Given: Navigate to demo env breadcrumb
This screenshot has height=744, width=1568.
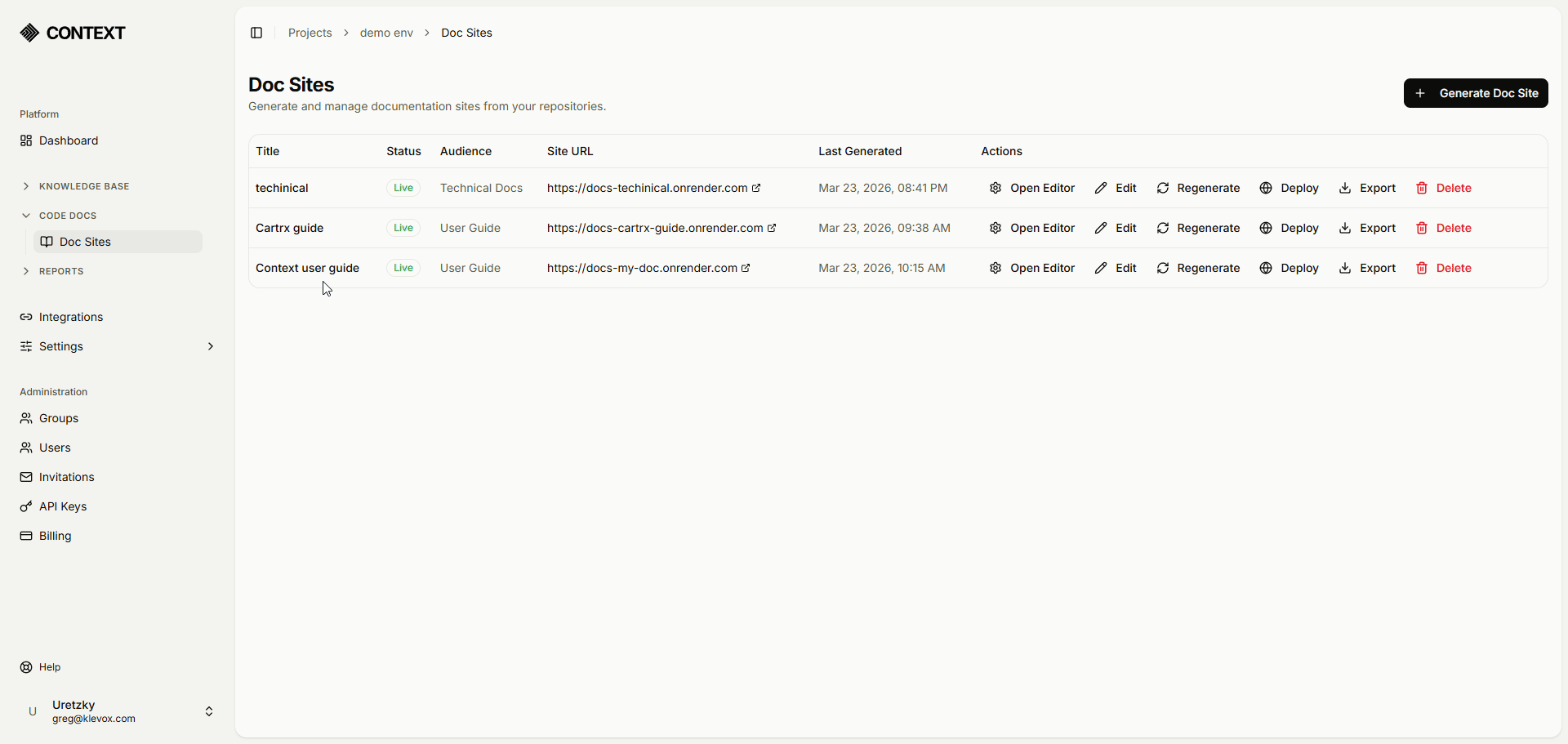Looking at the screenshot, I should tap(386, 33).
